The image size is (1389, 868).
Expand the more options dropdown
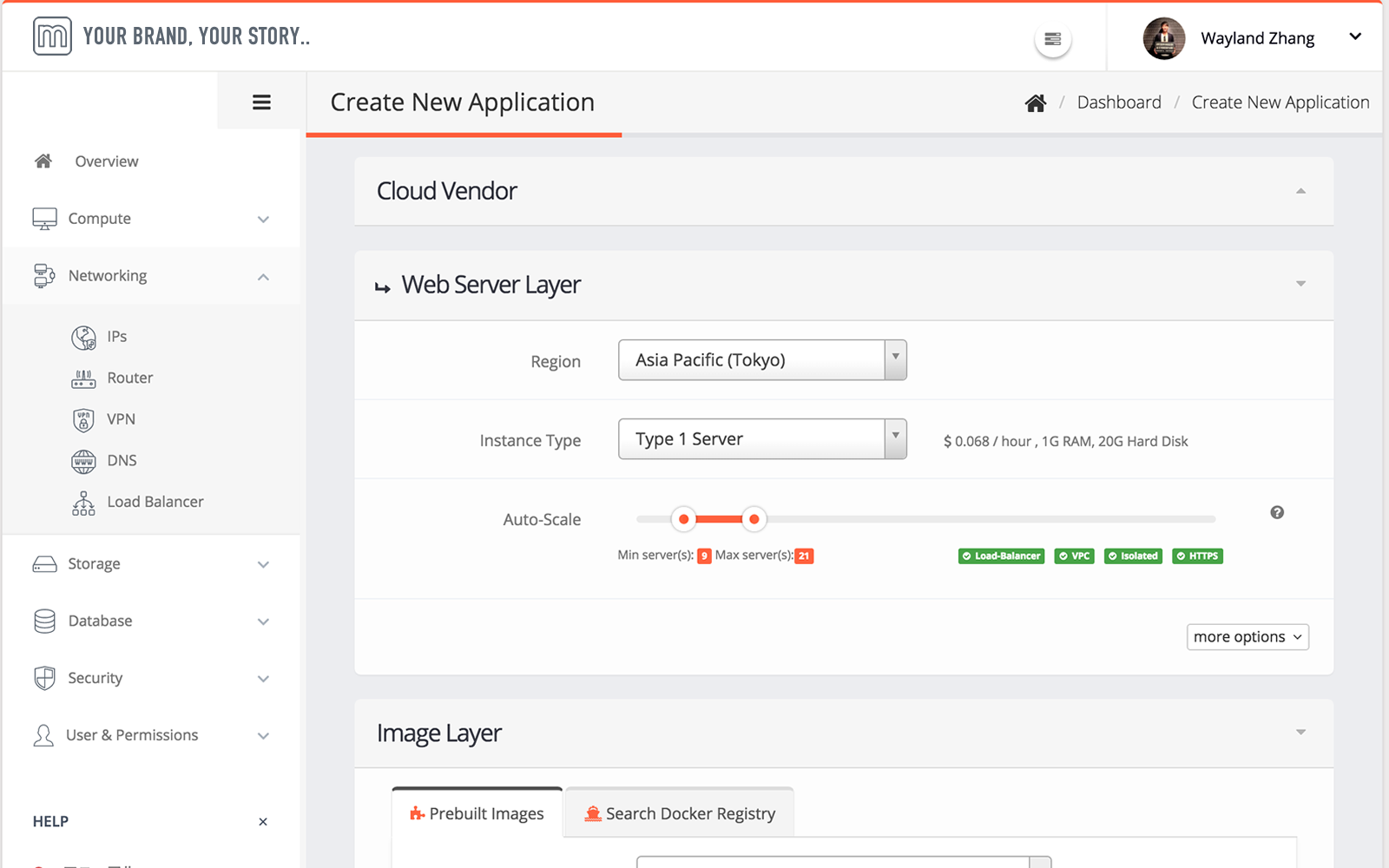(1247, 637)
